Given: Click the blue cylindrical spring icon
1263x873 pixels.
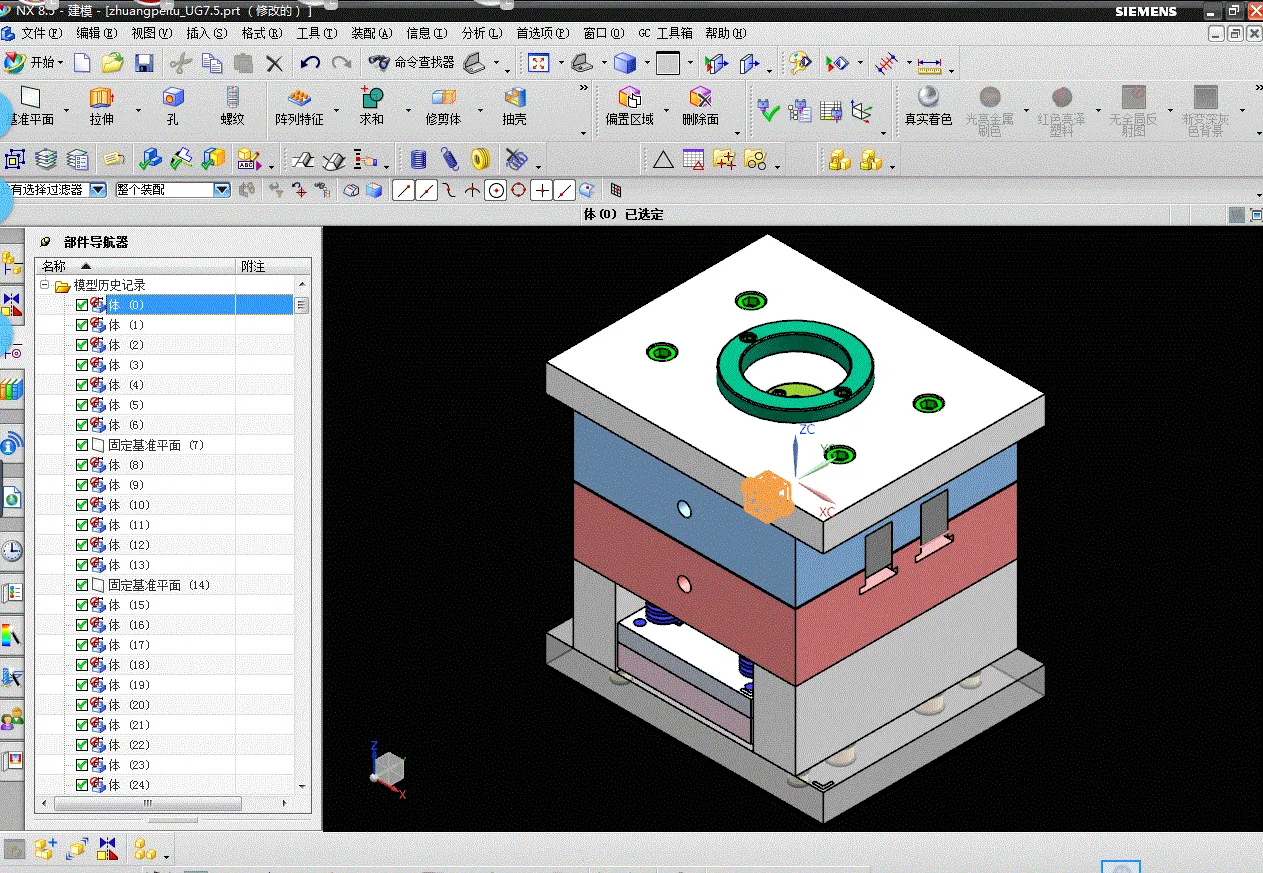Looking at the screenshot, I should point(419,159).
